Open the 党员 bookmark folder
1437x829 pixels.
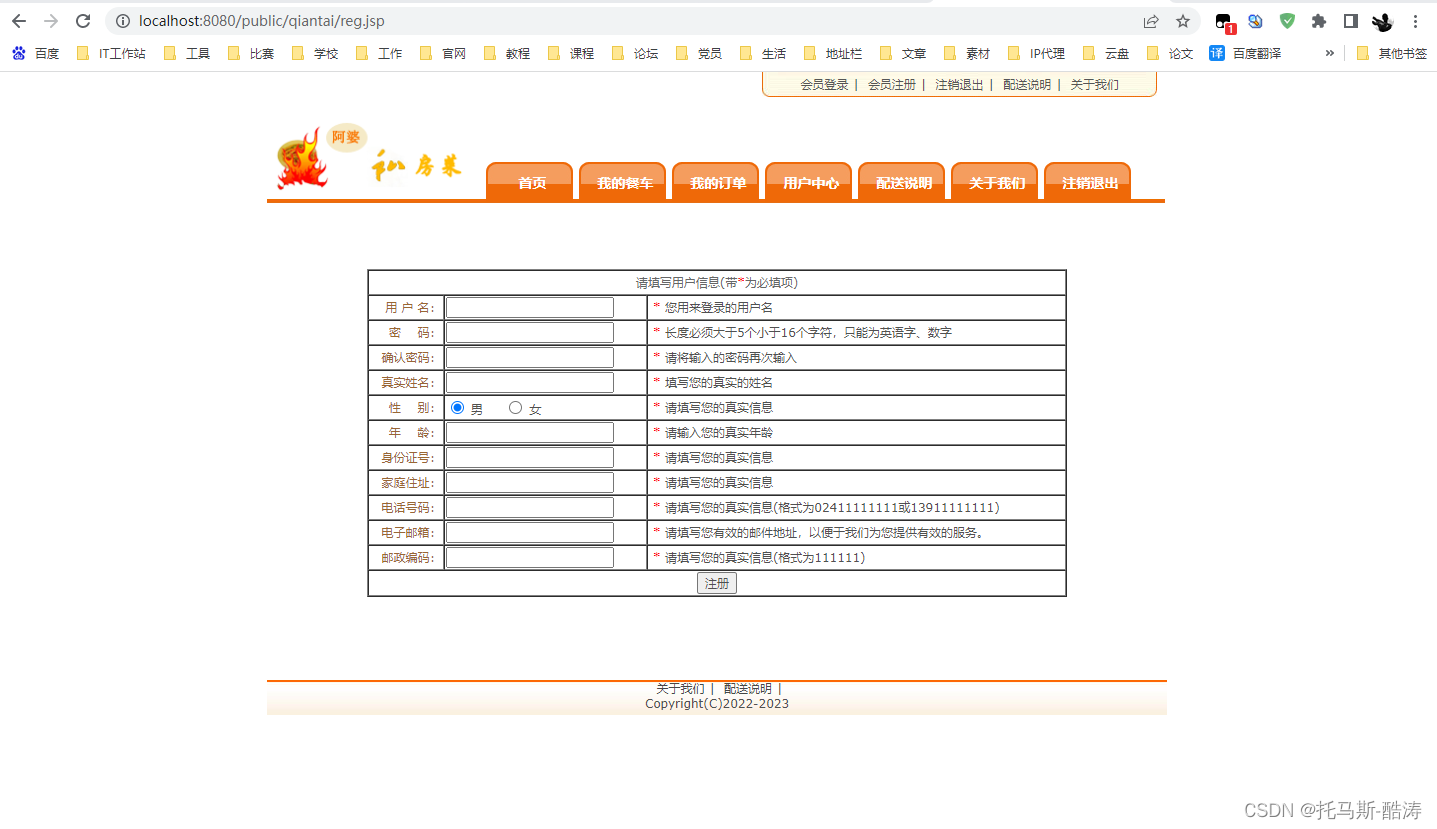699,53
